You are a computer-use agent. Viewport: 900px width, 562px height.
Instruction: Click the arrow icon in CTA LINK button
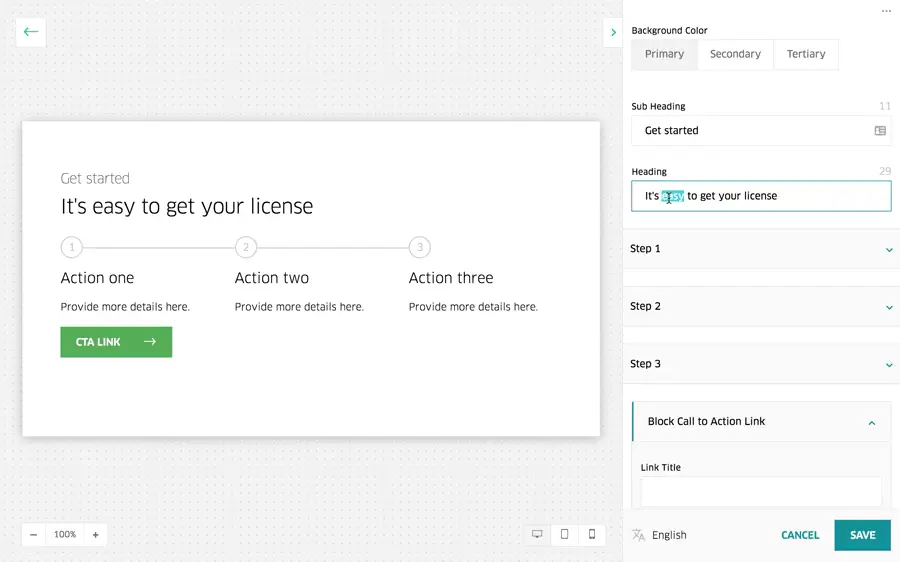coord(150,342)
